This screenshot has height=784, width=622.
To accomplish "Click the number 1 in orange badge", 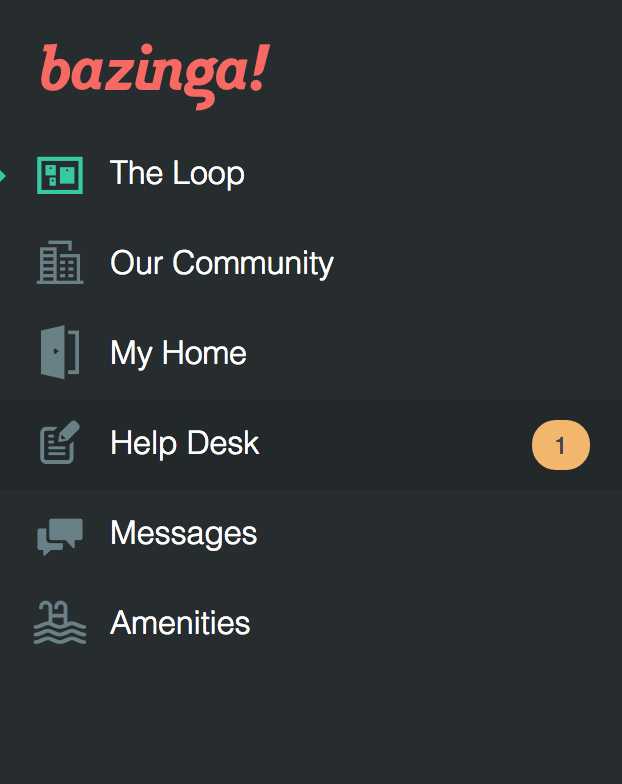I will [560, 445].
